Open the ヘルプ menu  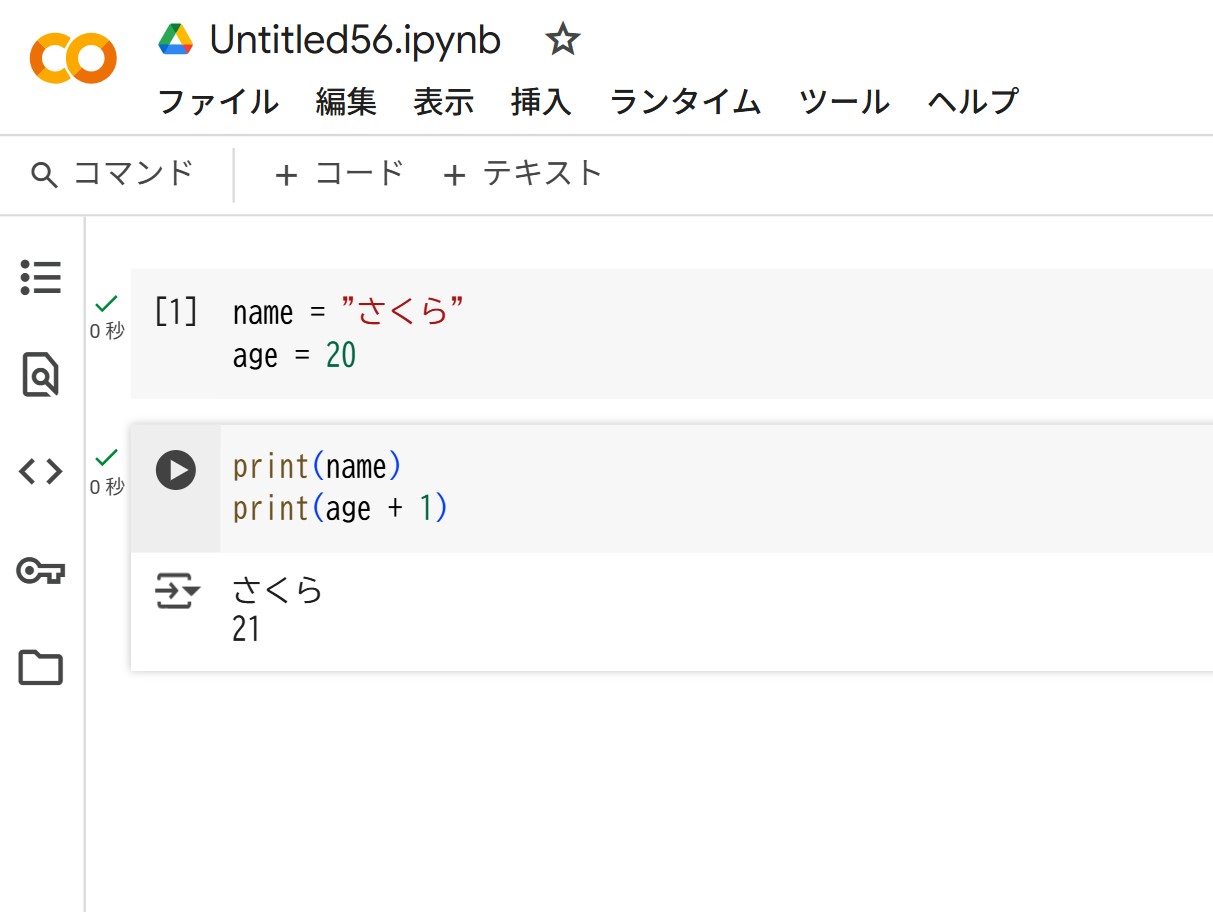coord(973,102)
